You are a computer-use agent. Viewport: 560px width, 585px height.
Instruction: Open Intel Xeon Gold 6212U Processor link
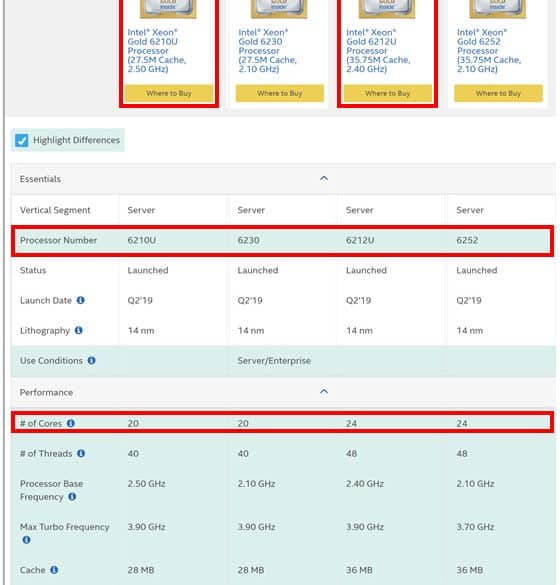[x=378, y=51]
